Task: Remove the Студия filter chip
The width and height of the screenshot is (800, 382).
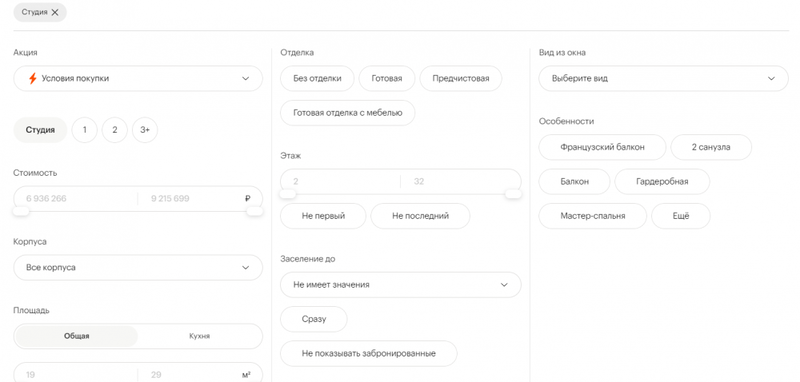Action: (x=55, y=12)
